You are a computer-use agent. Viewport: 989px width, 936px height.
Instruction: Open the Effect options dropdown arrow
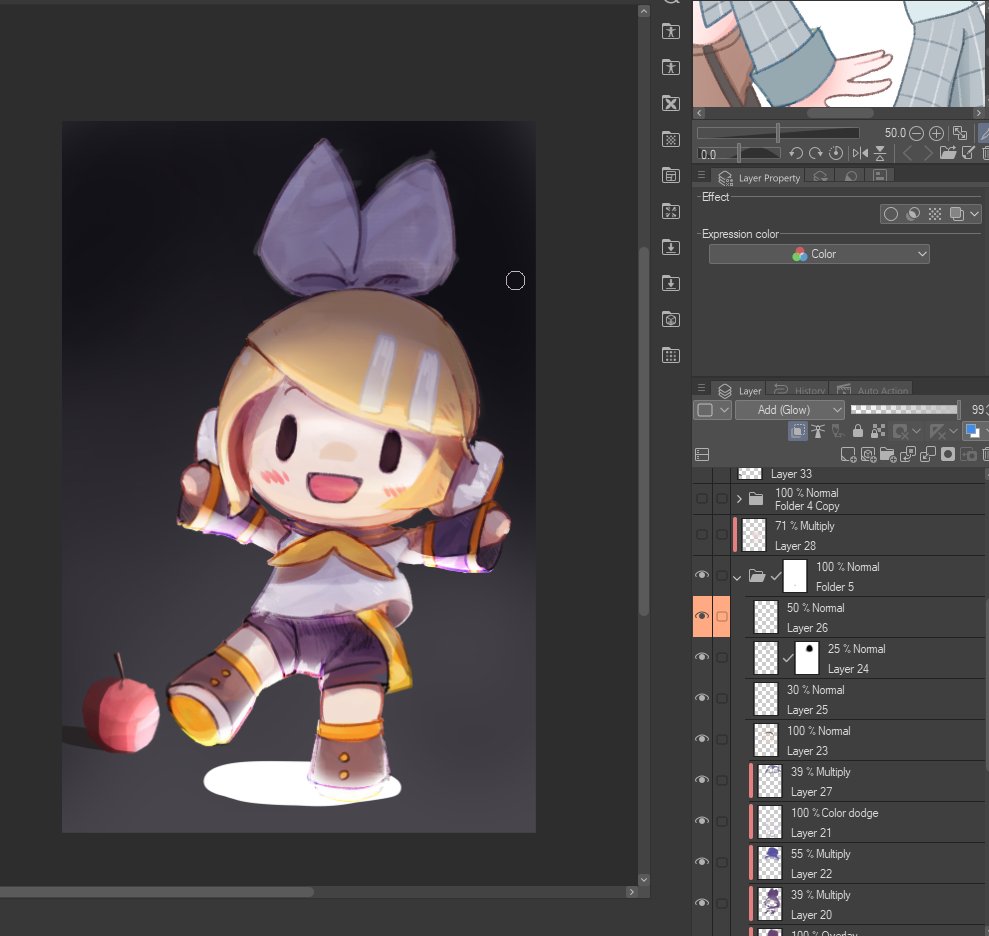point(975,214)
